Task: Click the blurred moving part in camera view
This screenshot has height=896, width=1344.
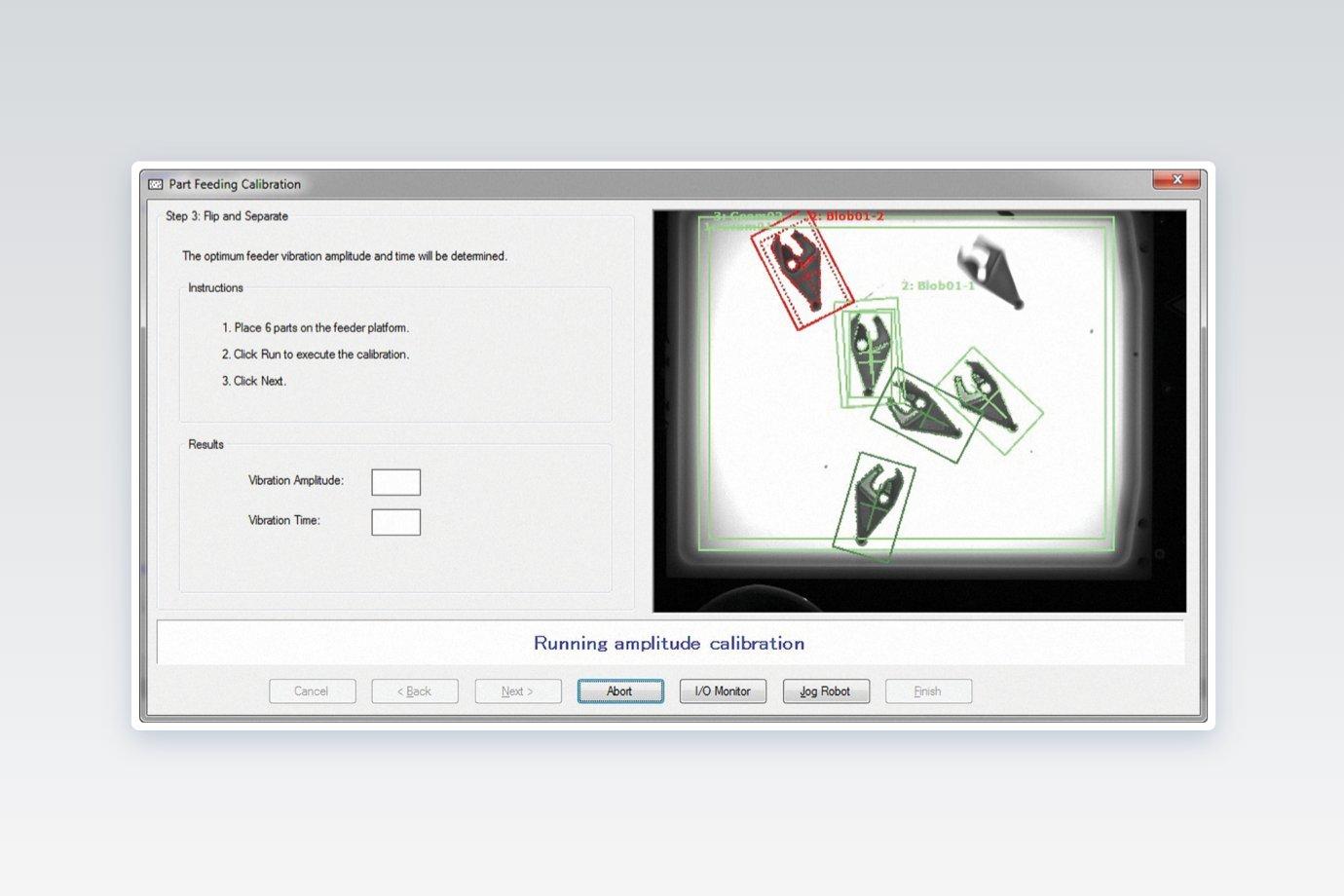Action: tap(989, 273)
